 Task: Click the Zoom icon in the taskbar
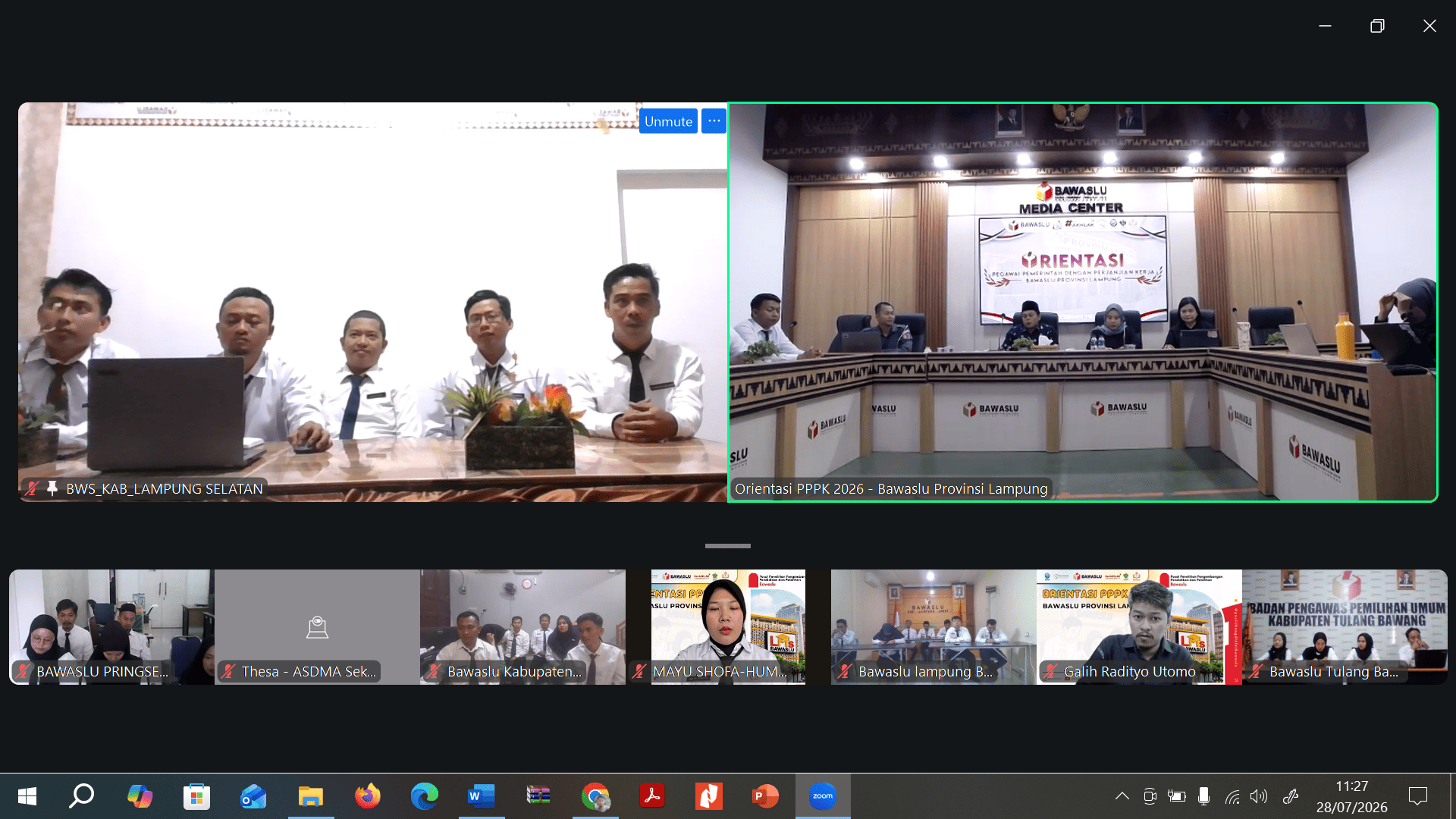point(823,796)
